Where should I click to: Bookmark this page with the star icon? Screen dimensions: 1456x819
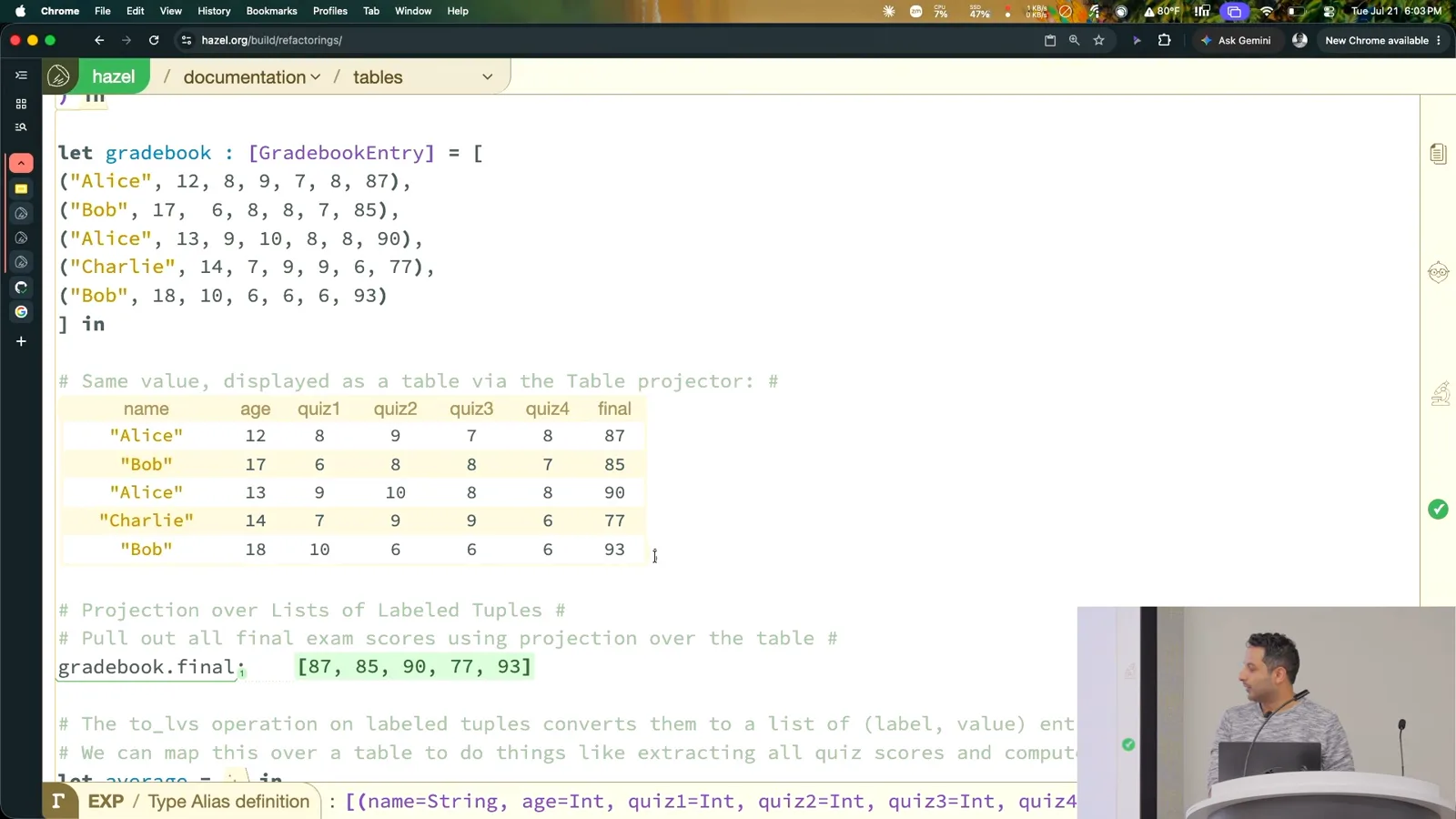(x=1099, y=40)
